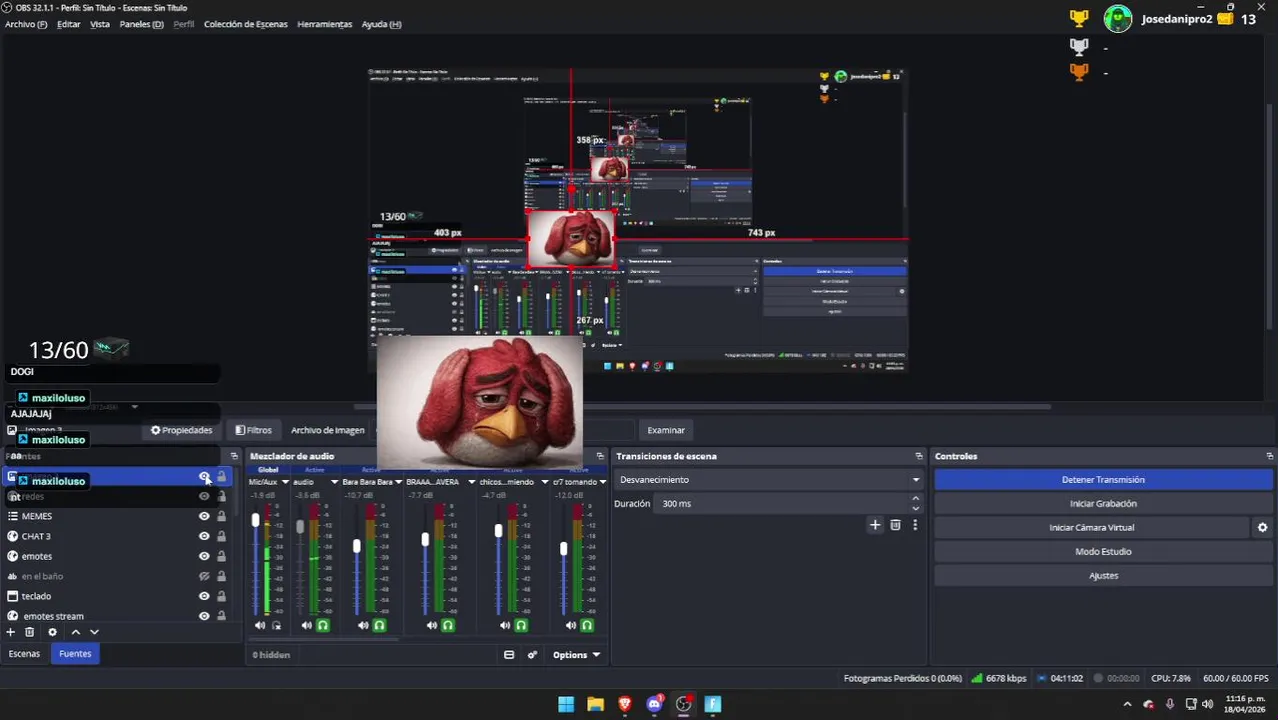The width and height of the screenshot is (1278, 720).
Task: Open virtual camera settings gear
Action: pyautogui.click(x=1262, y=528)
